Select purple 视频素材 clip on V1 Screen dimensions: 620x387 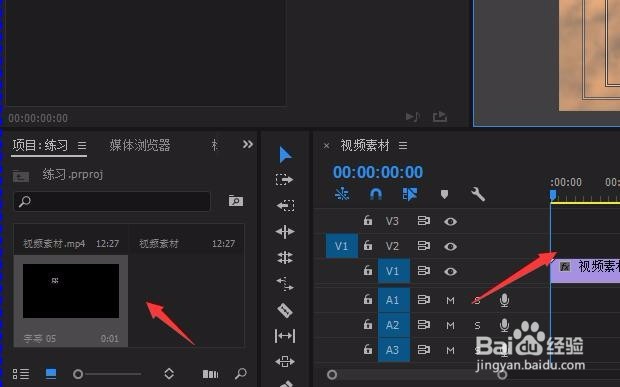[585, 271]
